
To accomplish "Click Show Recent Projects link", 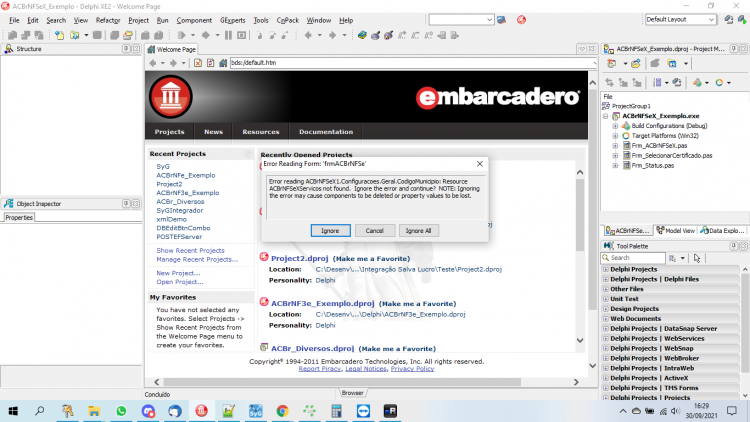I will coord(190,251).
